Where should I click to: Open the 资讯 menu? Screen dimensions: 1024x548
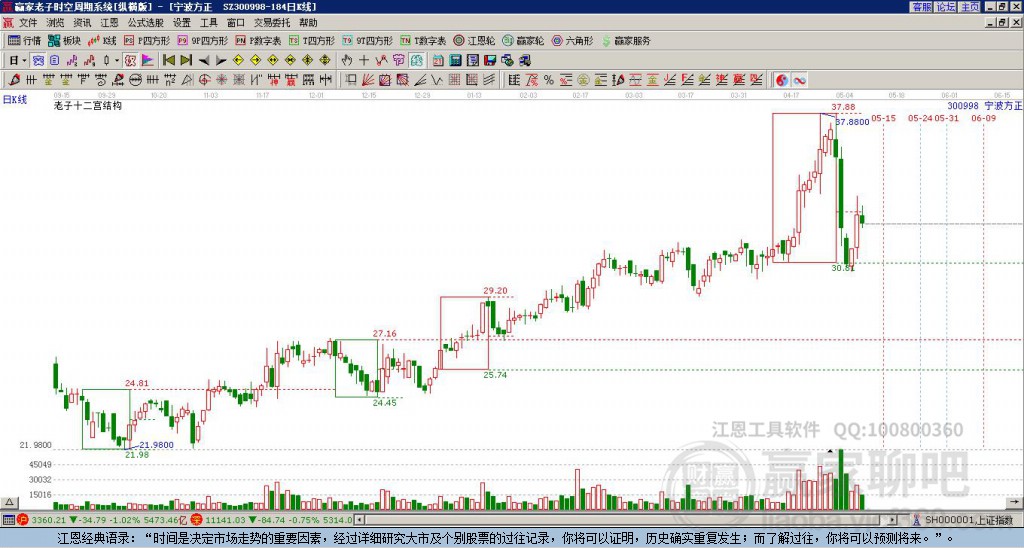tap(82, 23)
